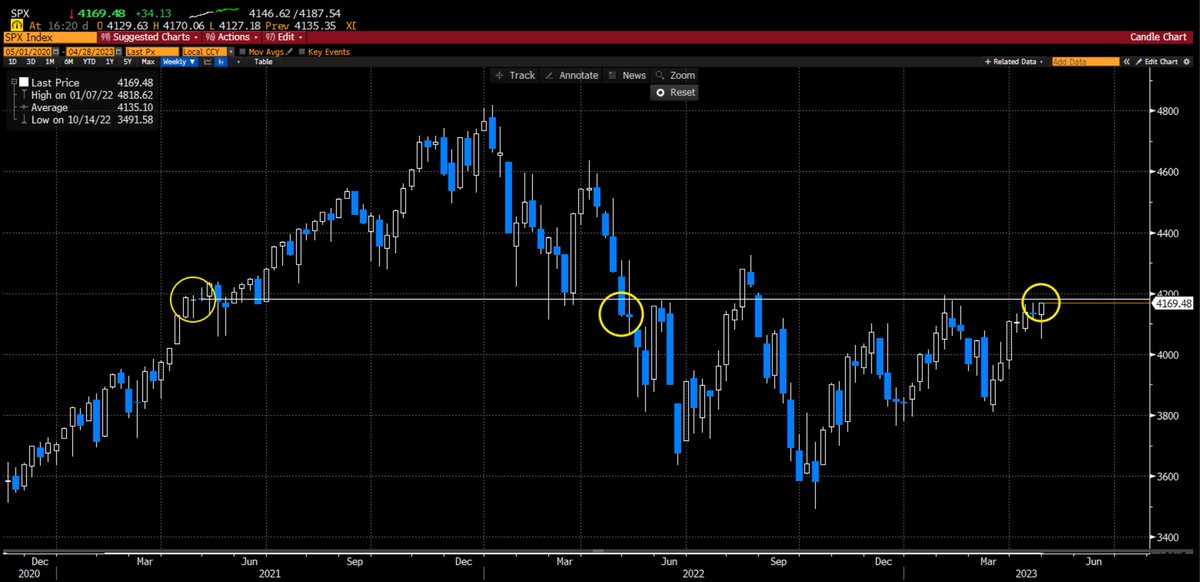
Task: Select the 1D time range
Action: click(13, 62)
